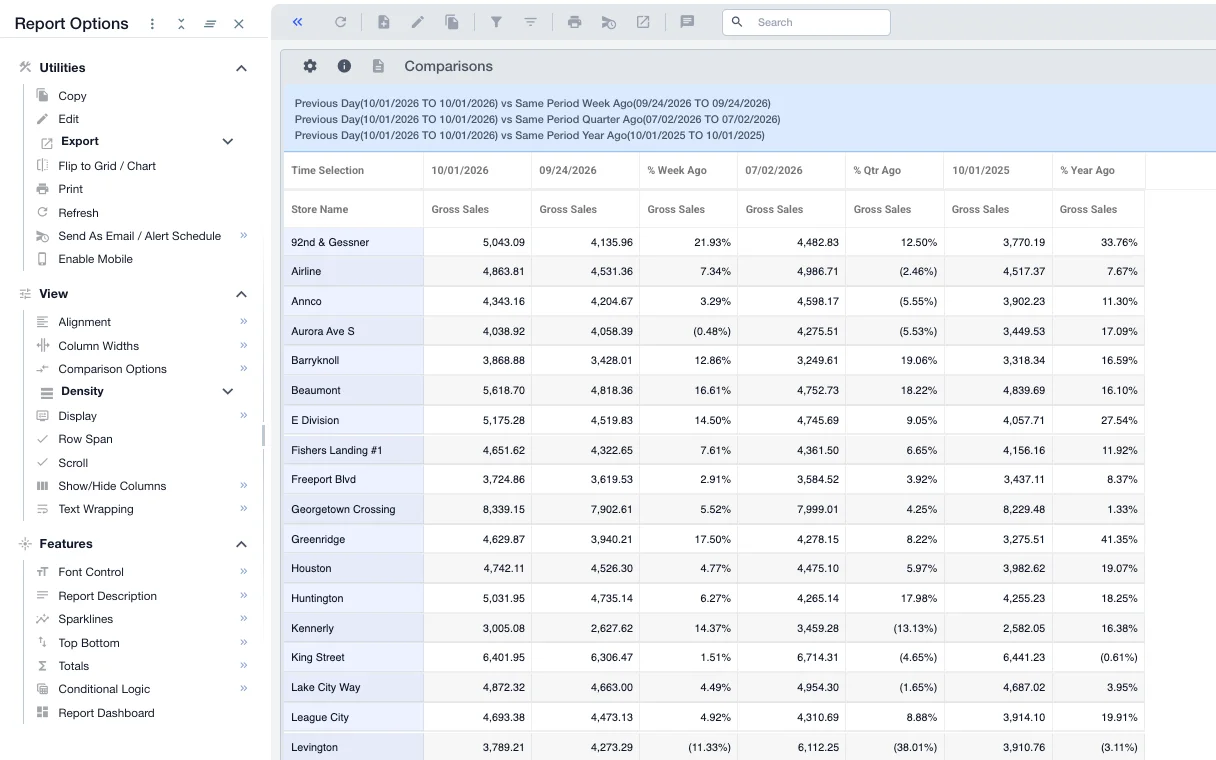Screen dimensions: 1216x760
Task: Toggle the Row Span option
Action: pos(85,439)
